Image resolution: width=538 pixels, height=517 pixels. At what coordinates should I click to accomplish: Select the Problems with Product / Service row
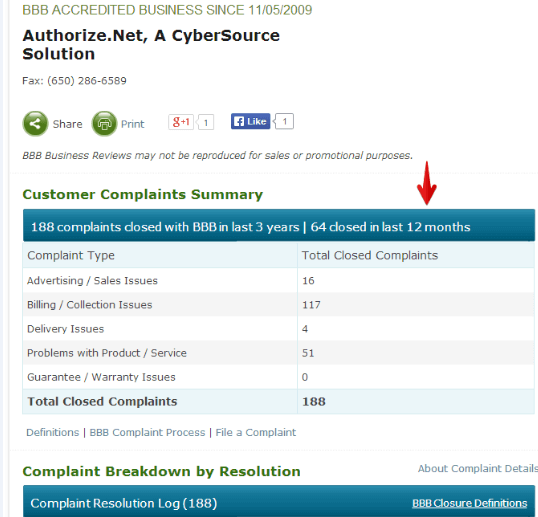click(x=278, y=353)
